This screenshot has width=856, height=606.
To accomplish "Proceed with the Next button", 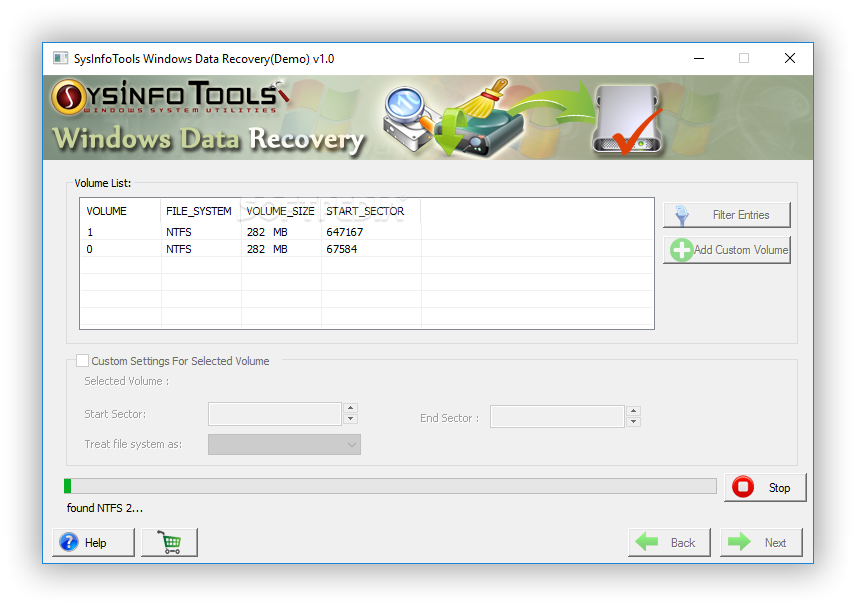I will 762,543.
